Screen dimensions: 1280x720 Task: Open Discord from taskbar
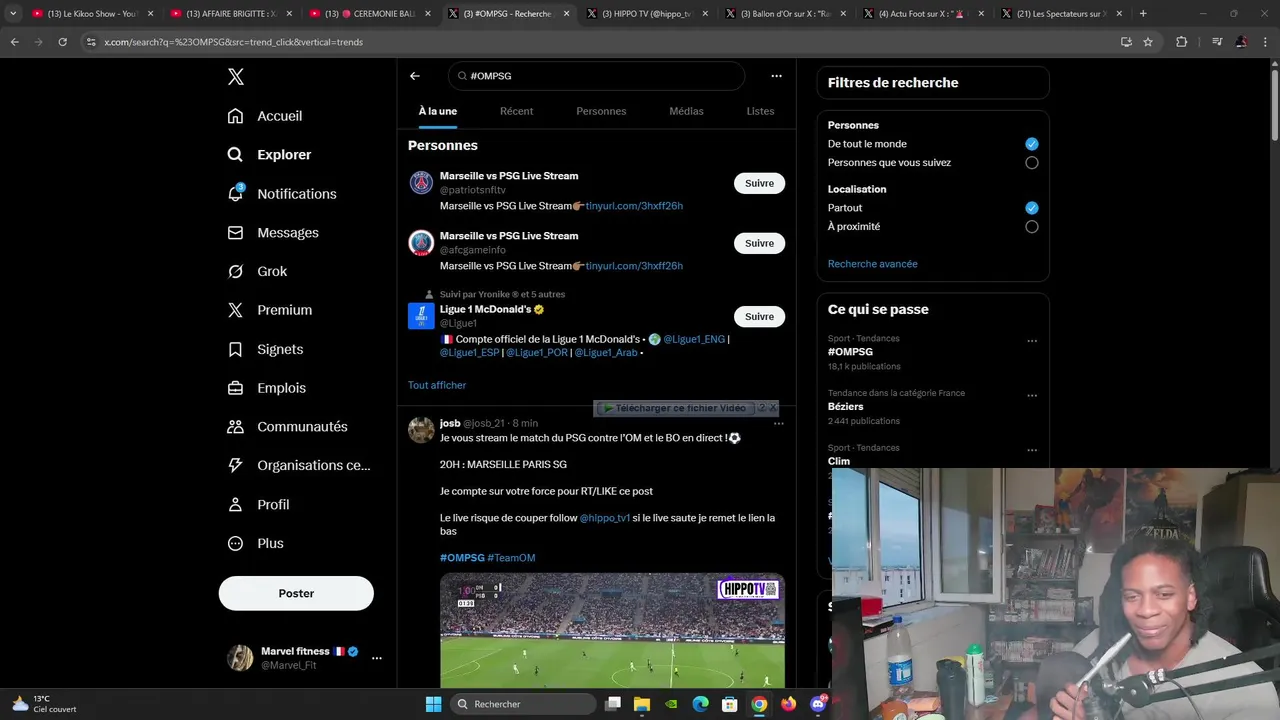point(818,704)
